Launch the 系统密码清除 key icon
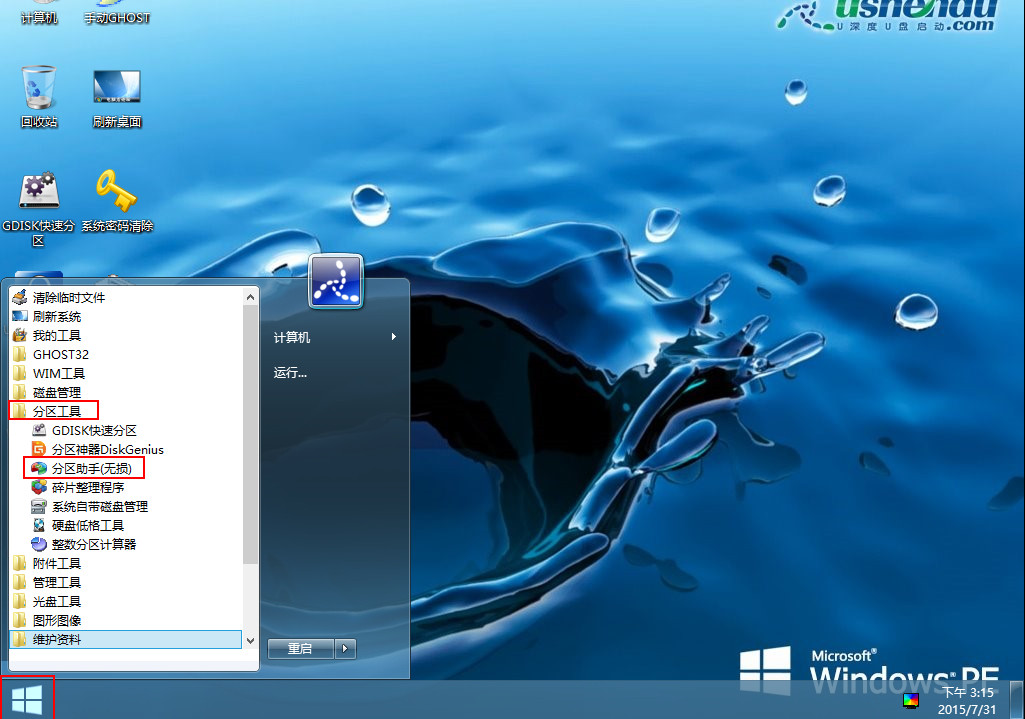This screenshot has width=1025, height=719. pyautogui.click(x=117, y=201)
